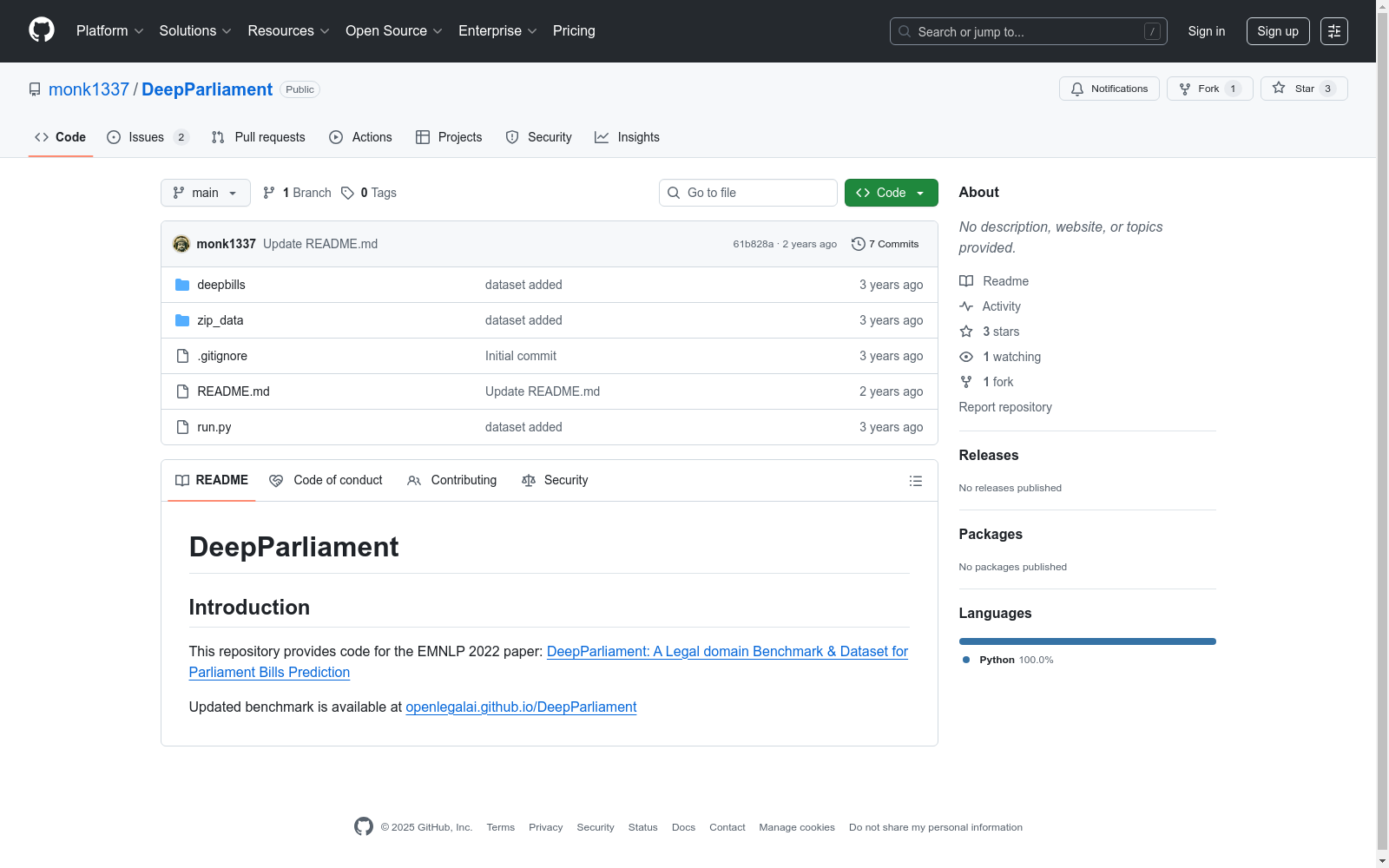This screenshot has width=1389, height=868.
Task: Open the README.md file
Action: coord(234,391)
